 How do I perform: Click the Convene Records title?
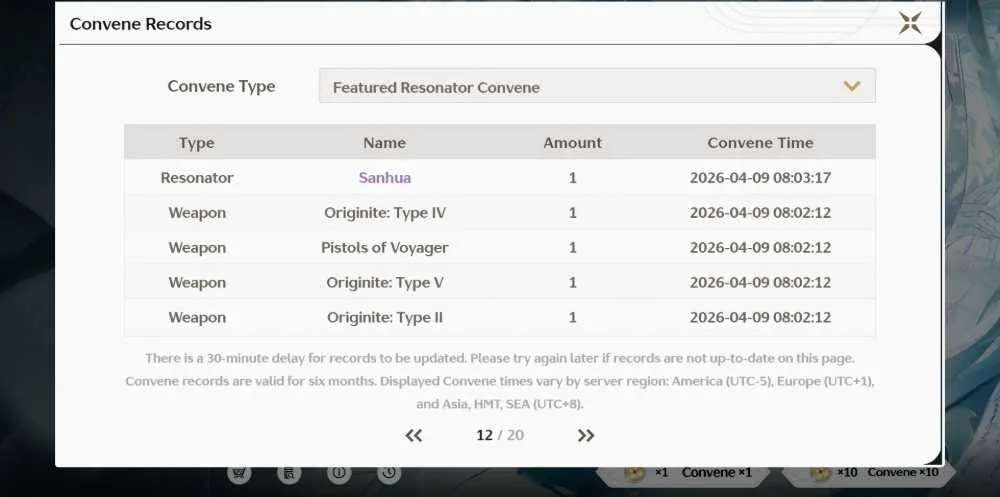tap(140, 24)
